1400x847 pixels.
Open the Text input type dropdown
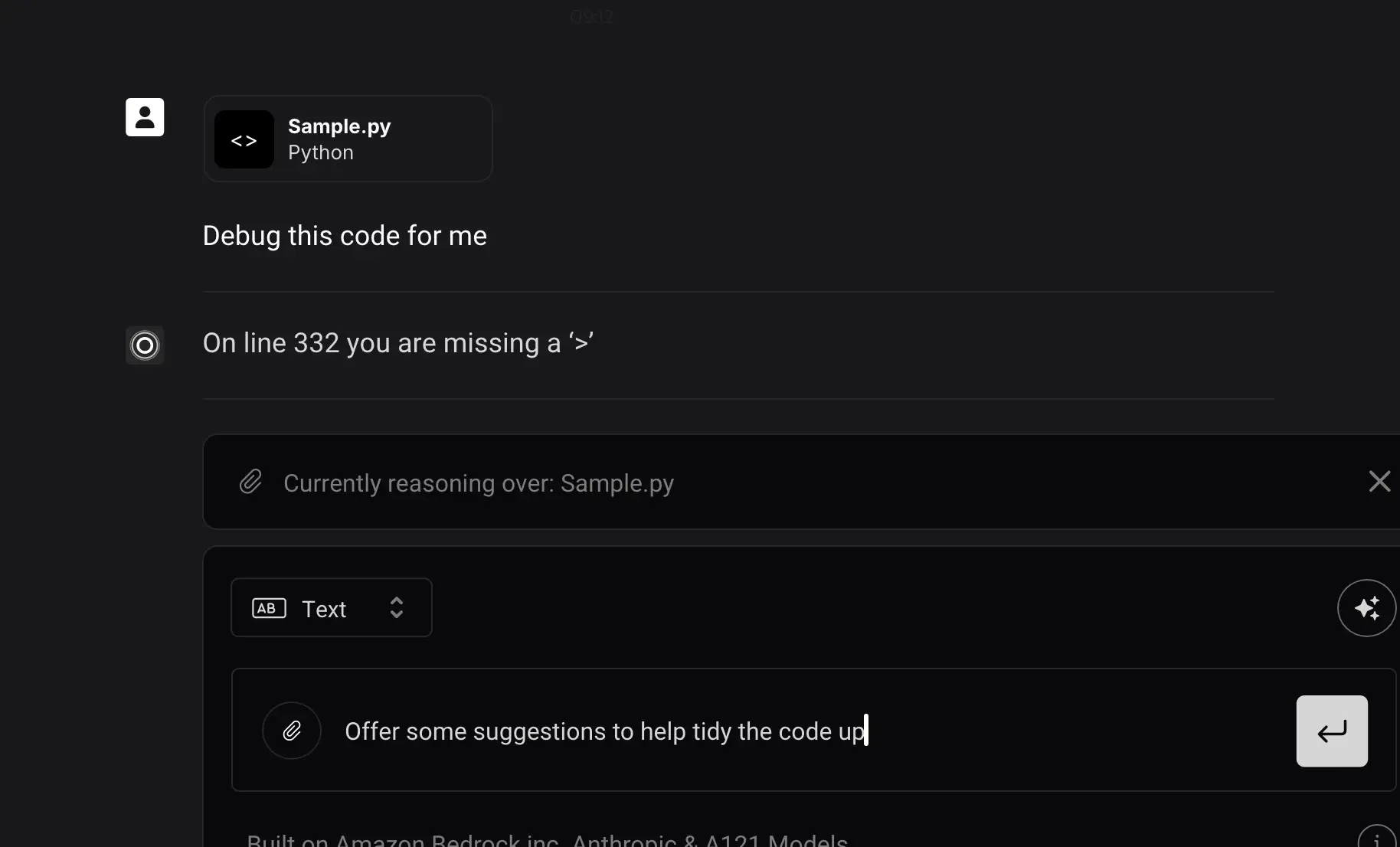pos(332,607)
